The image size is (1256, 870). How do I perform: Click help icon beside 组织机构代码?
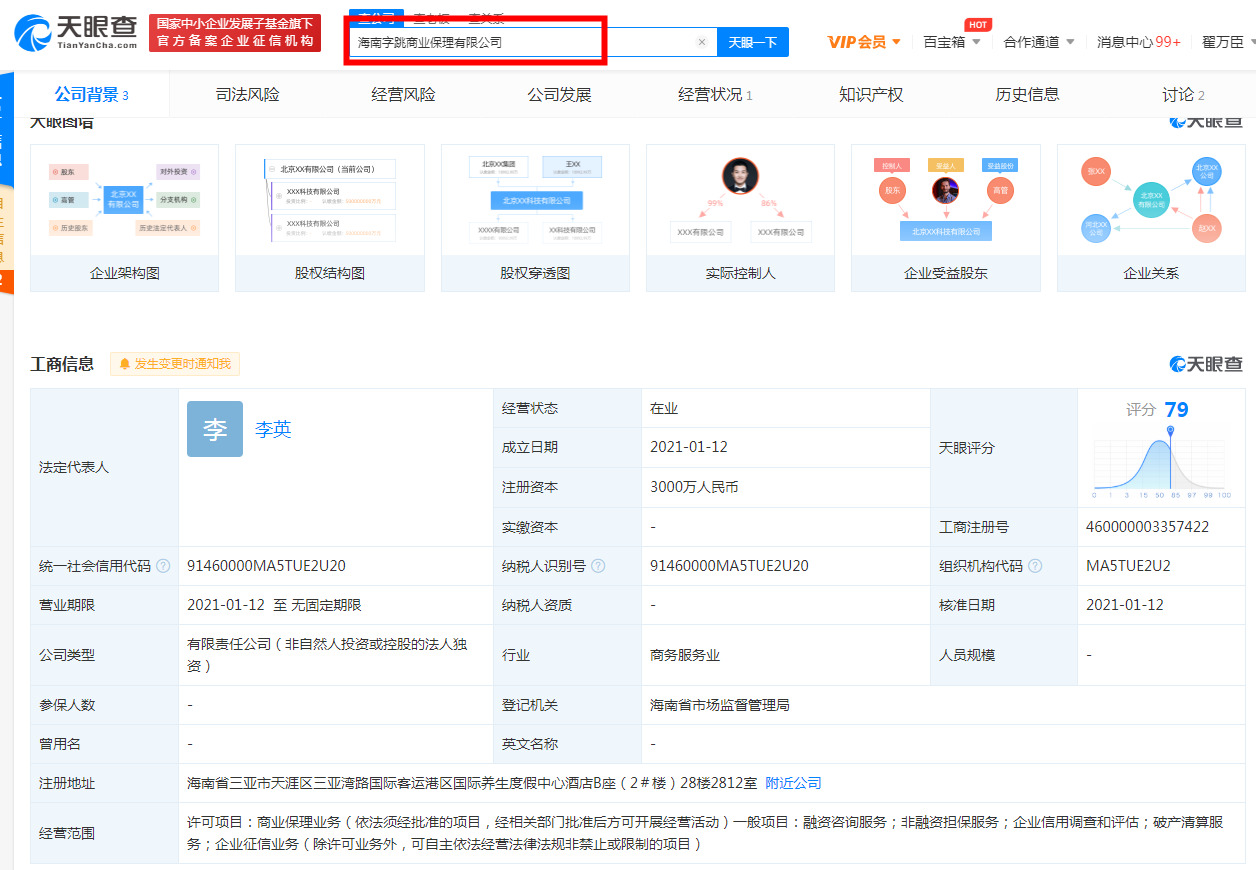pos(1035,566)
